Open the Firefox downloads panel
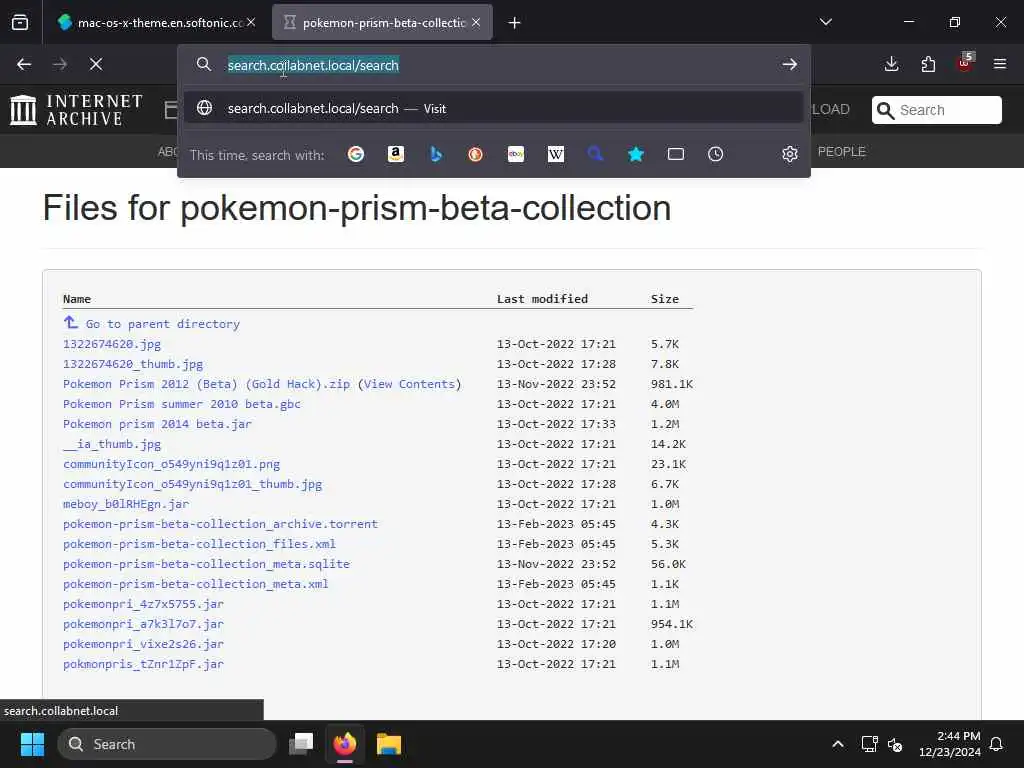This screenshot has width=1024, height=768. [891, 64]
